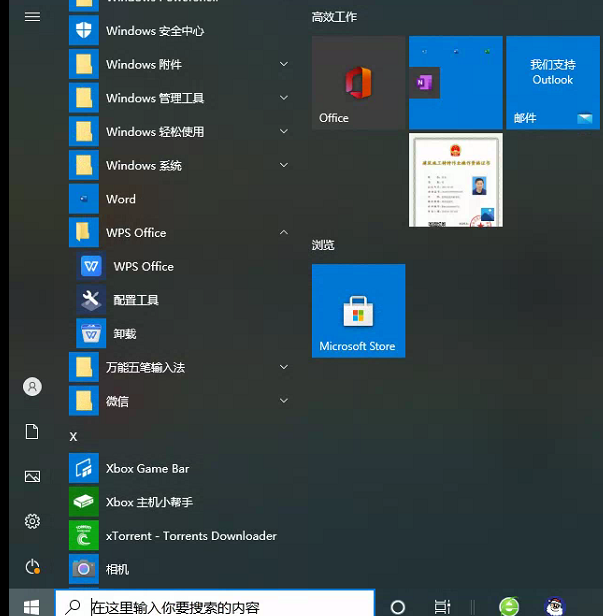The width and height of the screenshot is (603, 616).
Task: Open the OneNote icon in tile
Action: tap(424, 83)
